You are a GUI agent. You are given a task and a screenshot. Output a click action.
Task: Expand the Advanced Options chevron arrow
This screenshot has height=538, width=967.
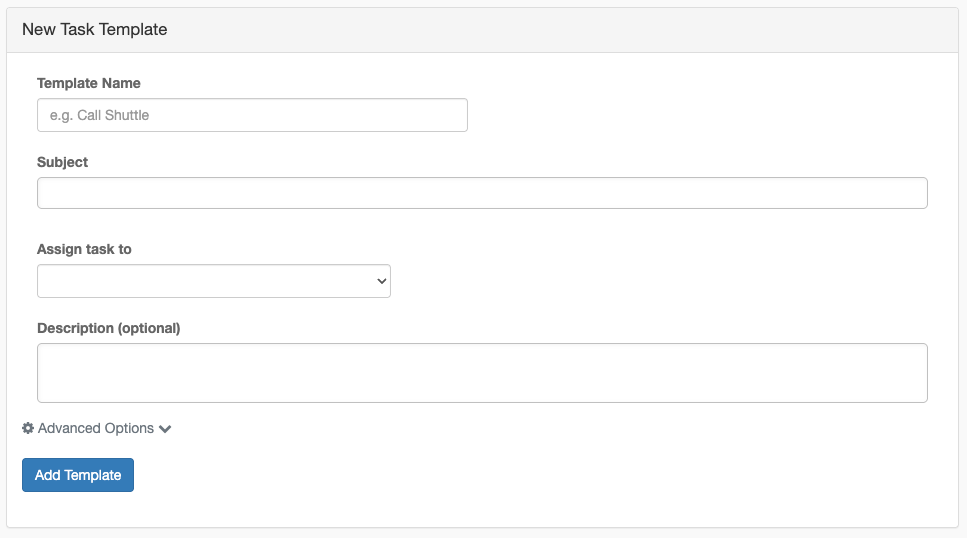tap(165, 429)
